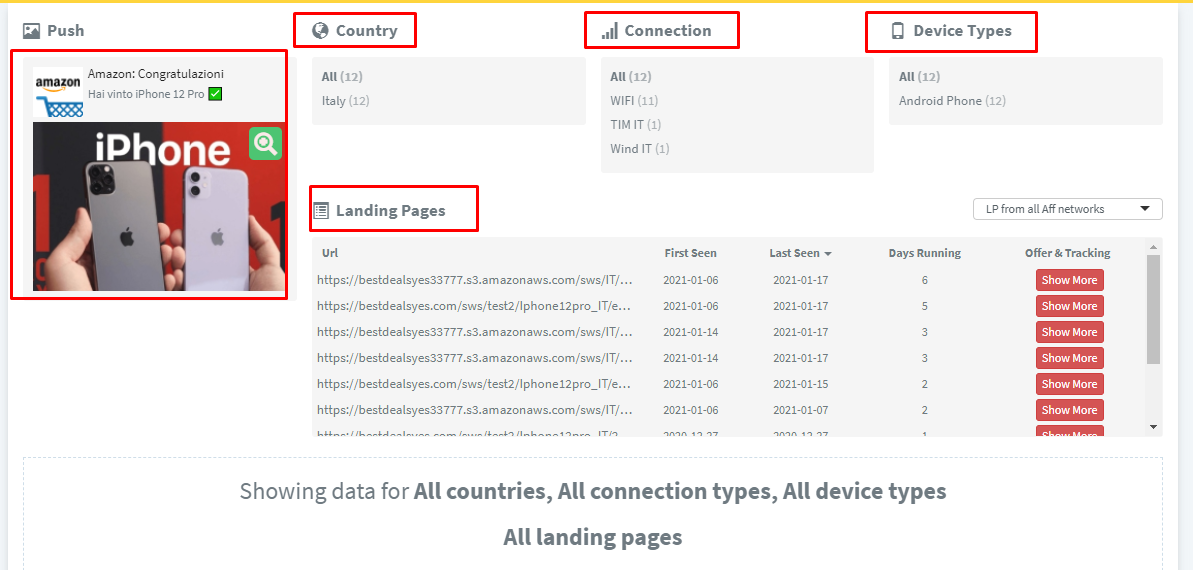The height and width of the screenshot is (570, 1193).
Task: Click the landing pages scrollbar down arrow
Action: (x=1153, y=427)
